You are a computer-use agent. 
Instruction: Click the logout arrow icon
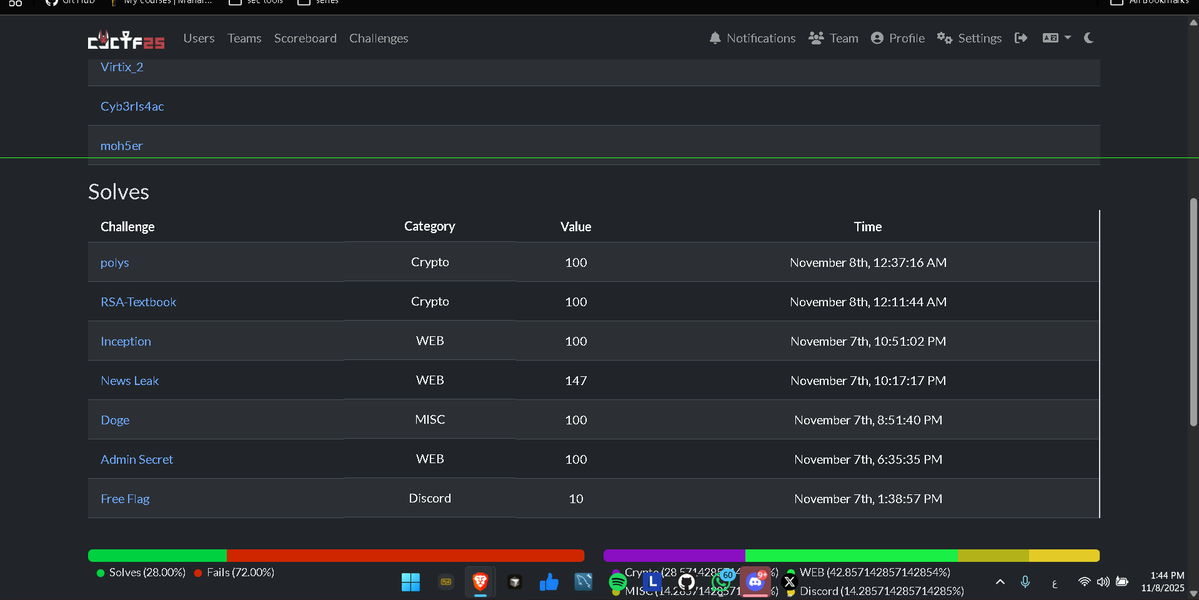[x=1021, y=38]
